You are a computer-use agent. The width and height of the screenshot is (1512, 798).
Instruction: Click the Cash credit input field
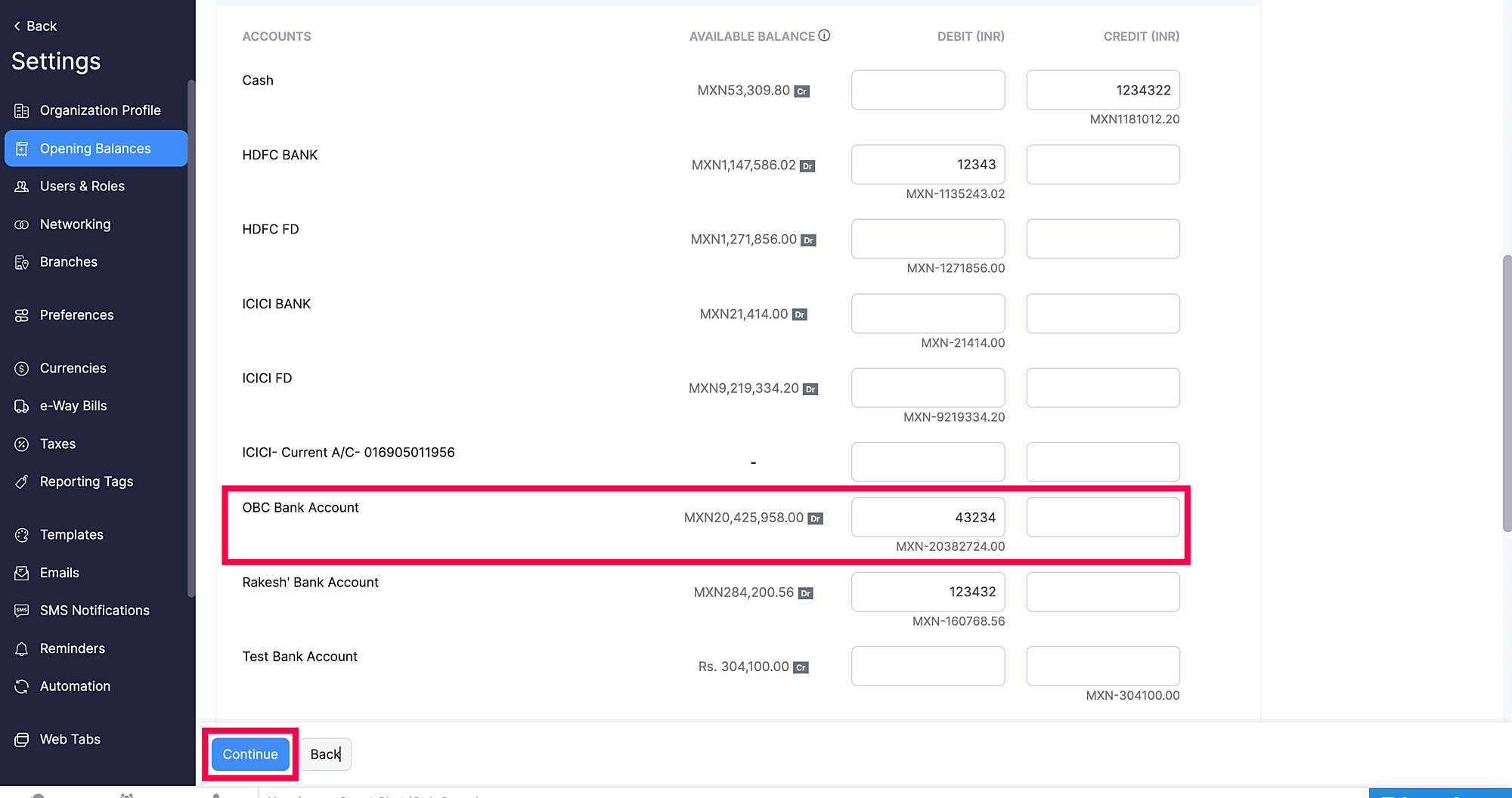[1102, 90]
